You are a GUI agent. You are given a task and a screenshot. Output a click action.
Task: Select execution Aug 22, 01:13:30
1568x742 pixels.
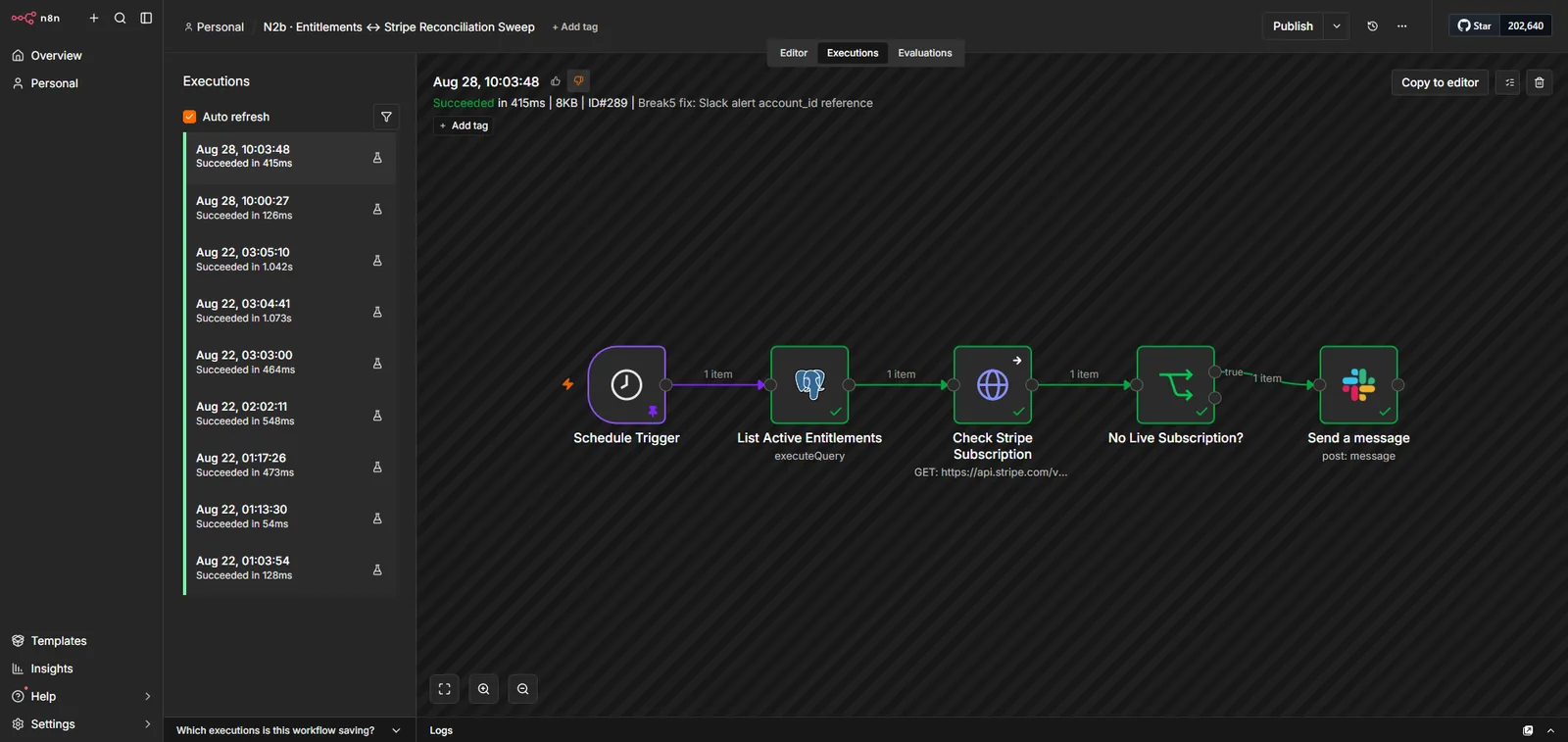[290, 518]
